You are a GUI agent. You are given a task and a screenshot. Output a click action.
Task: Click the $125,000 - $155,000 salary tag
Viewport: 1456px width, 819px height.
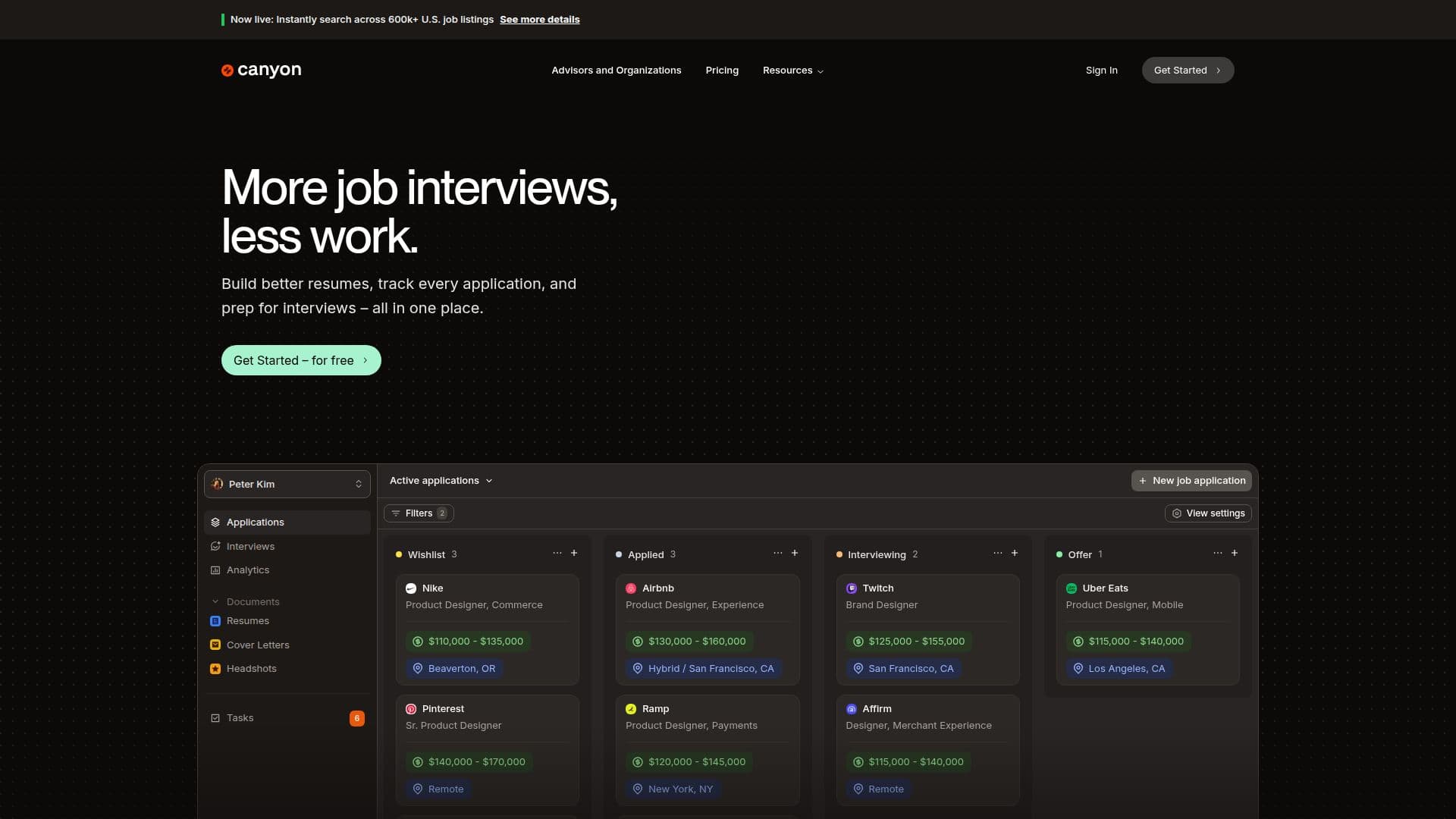(x=908, y=642)
